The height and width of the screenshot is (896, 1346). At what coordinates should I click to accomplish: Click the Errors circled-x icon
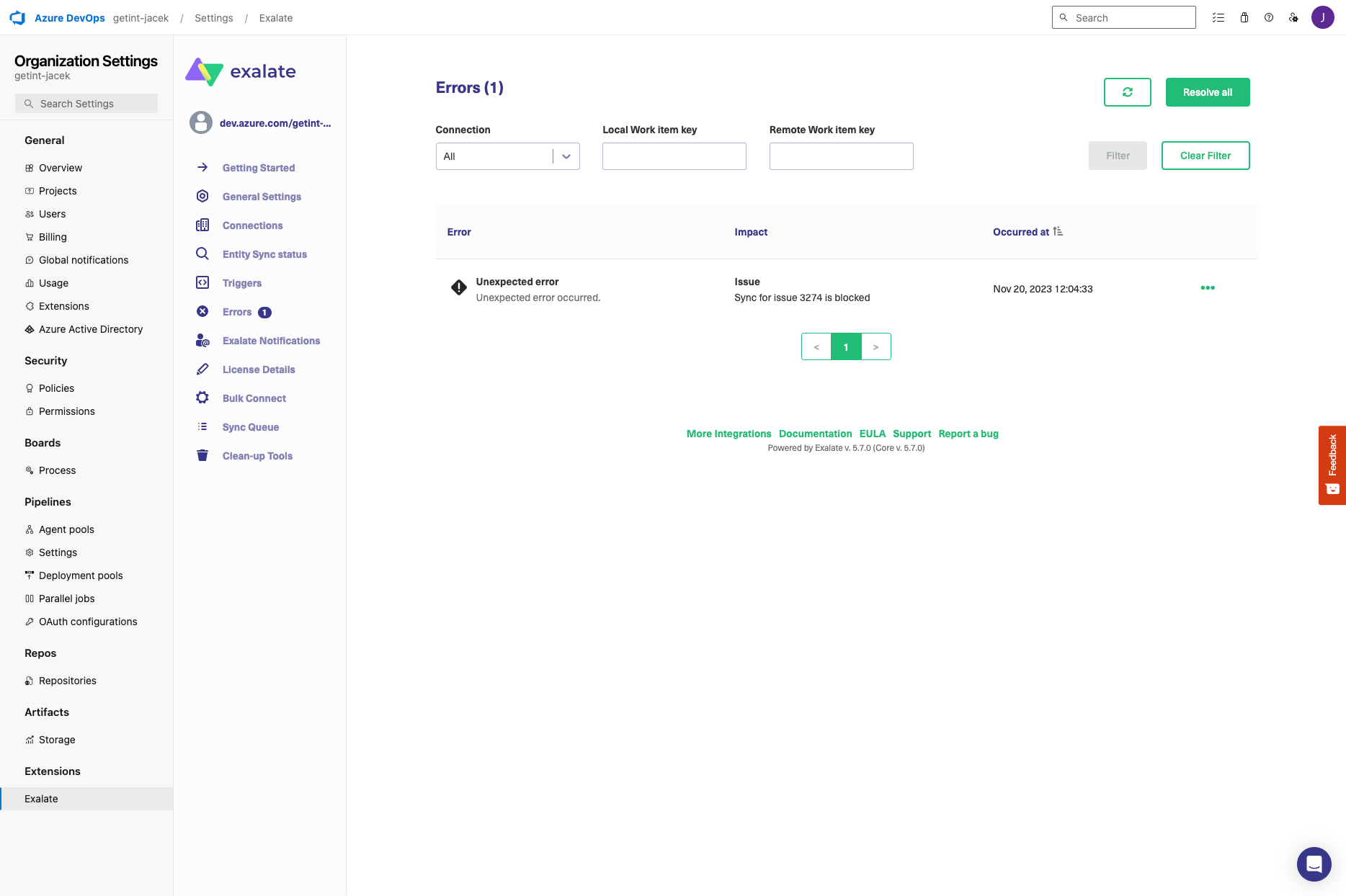click(x=202, y=311)
